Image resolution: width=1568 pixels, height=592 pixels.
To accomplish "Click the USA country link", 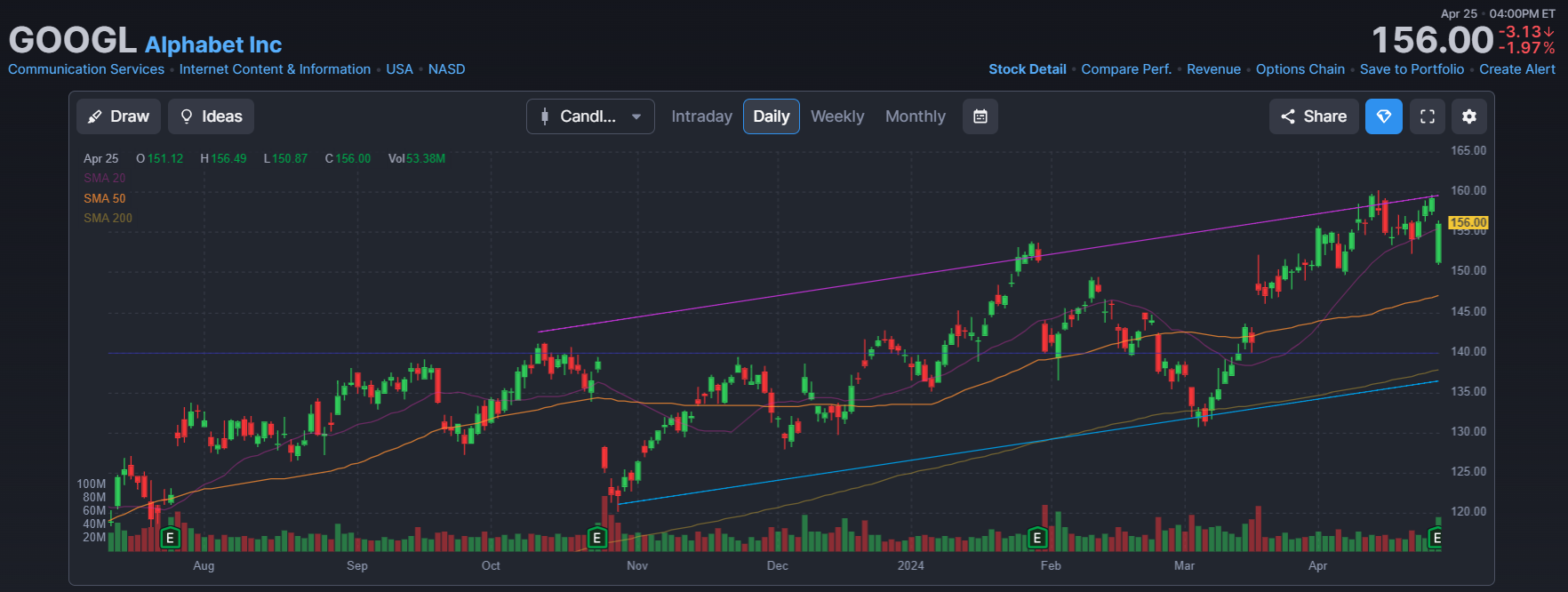I will pos(399,69).
